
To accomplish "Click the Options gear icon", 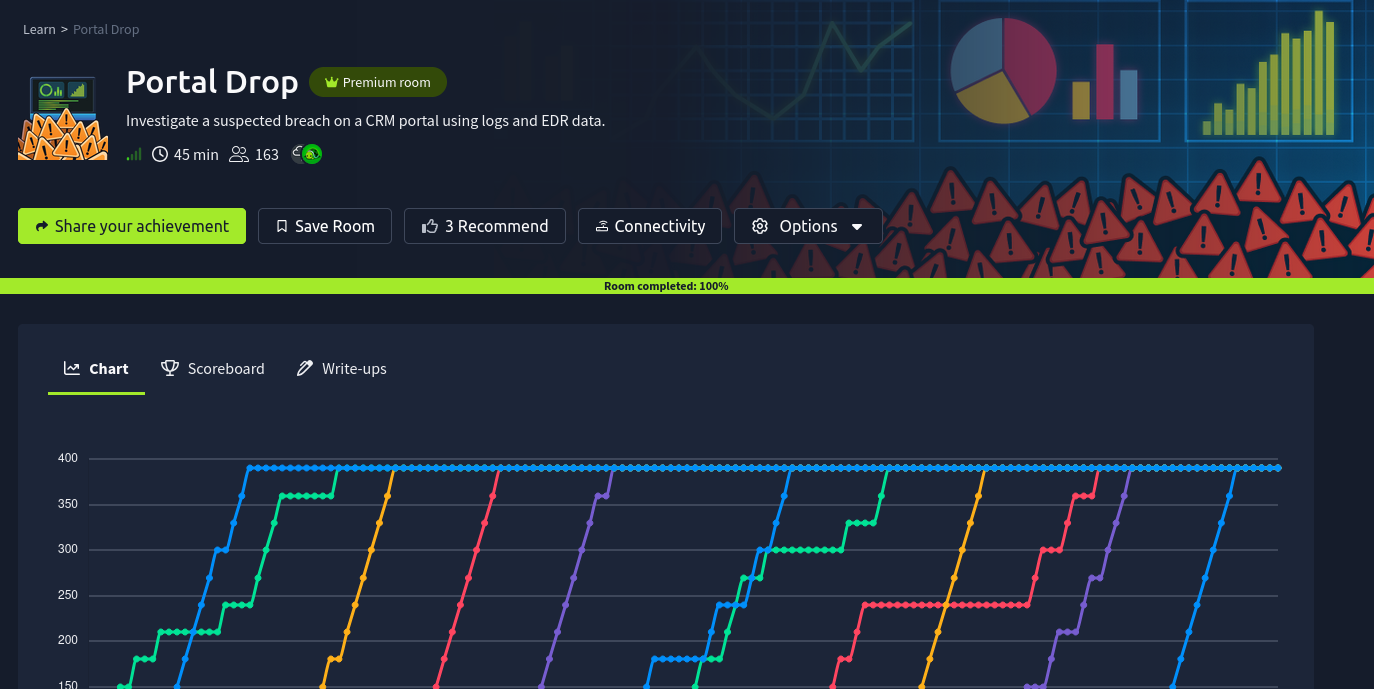I will pos(760,226).
